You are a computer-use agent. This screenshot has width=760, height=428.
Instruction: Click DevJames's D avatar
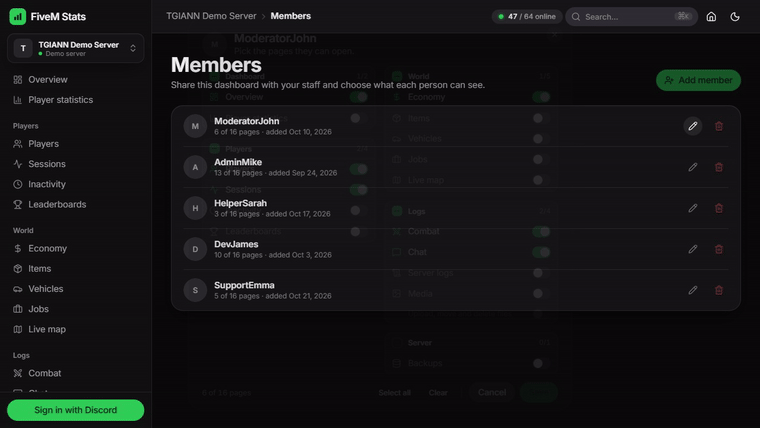click(x=195, y=249)
